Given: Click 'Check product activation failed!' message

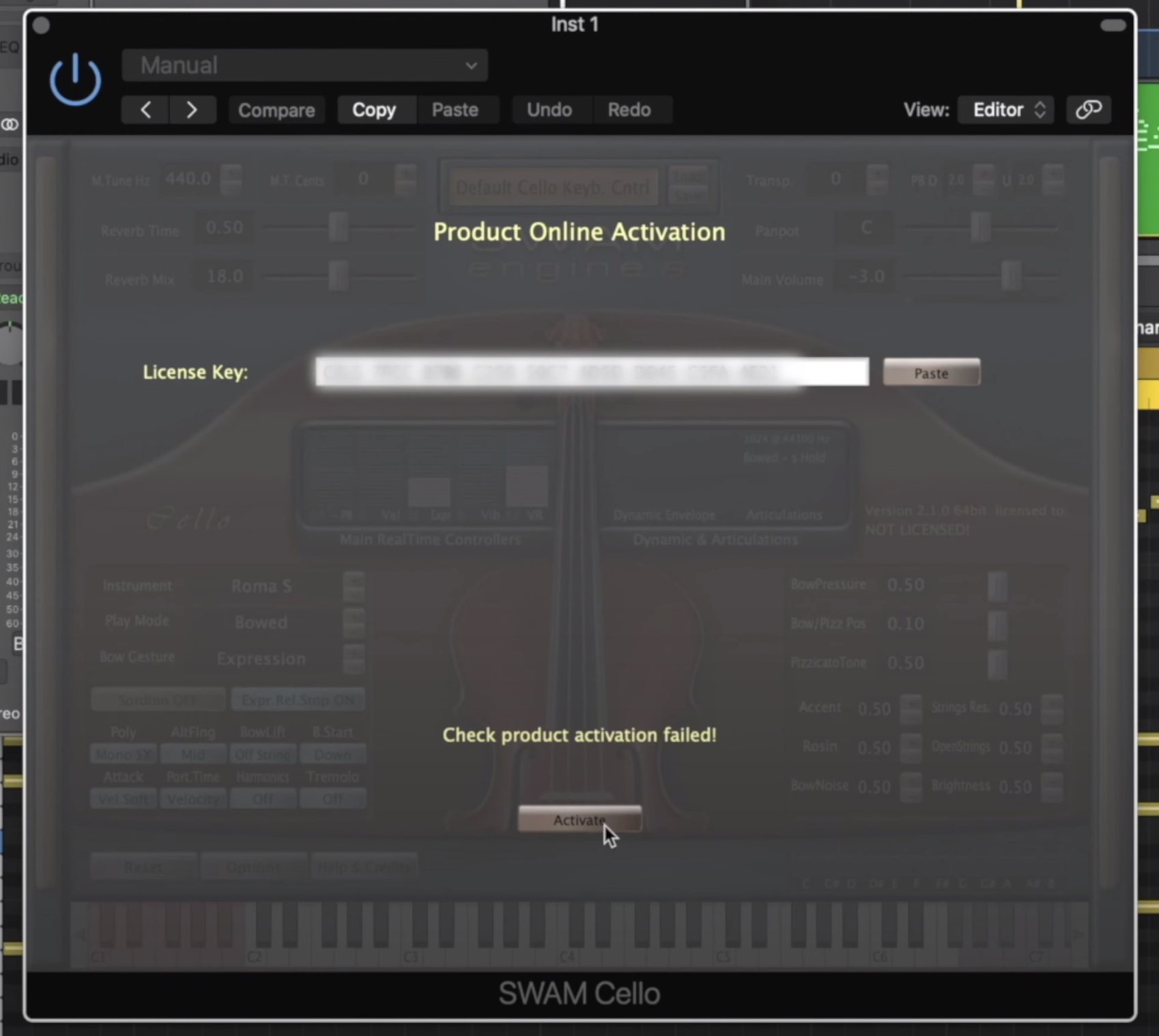Looking at the screenshot, I should click(579, 735).
